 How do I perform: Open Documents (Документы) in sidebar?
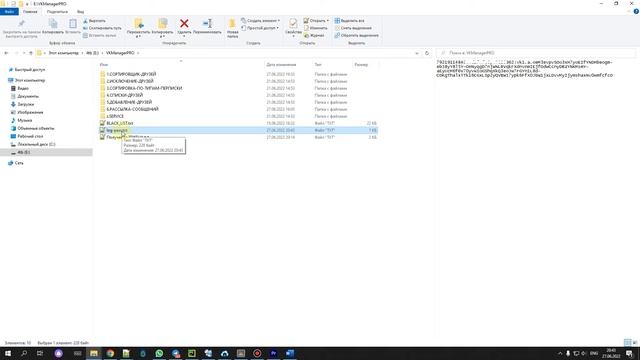click(28, 96)
